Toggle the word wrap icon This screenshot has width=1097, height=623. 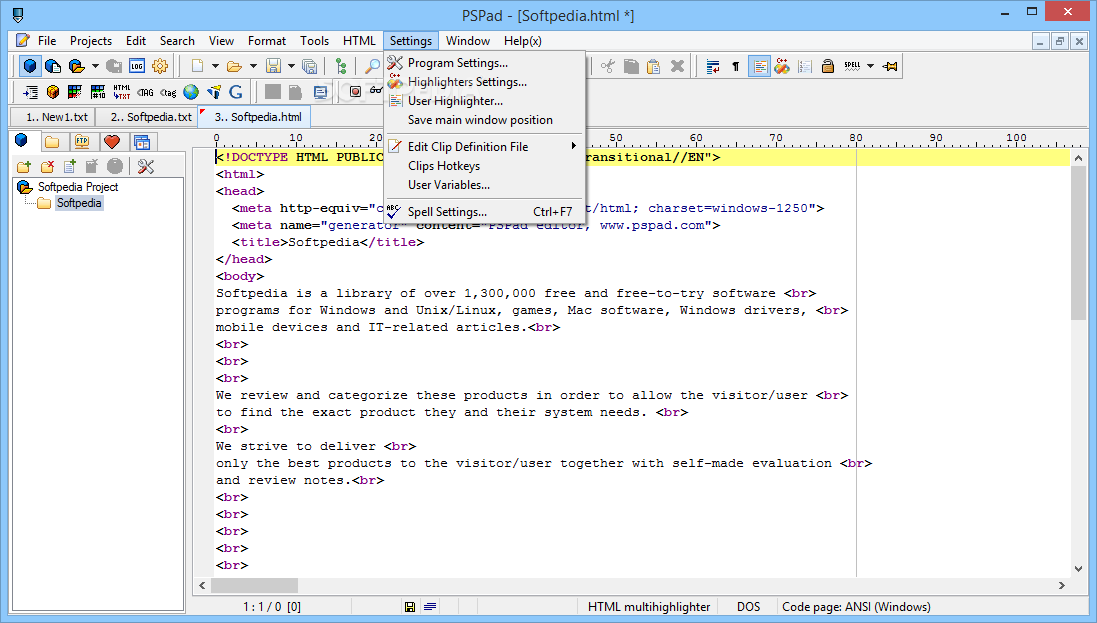[x=713, y=66]
